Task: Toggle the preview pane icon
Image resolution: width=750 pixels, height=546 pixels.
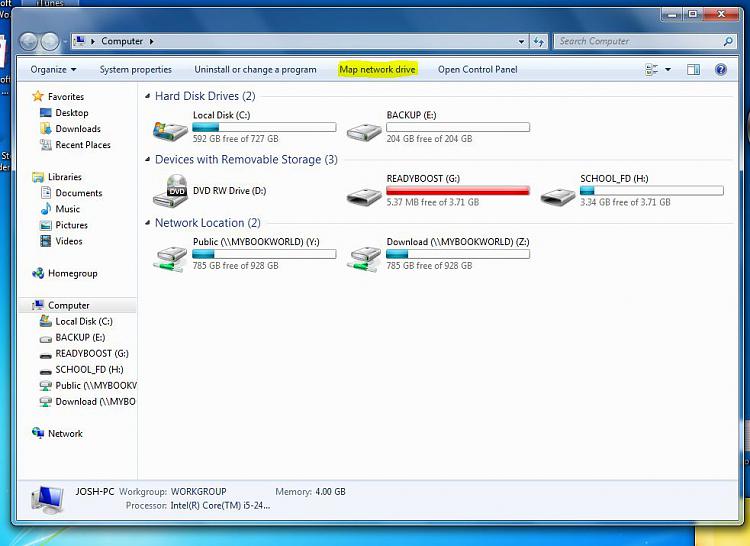Action: tap(694, 70)
